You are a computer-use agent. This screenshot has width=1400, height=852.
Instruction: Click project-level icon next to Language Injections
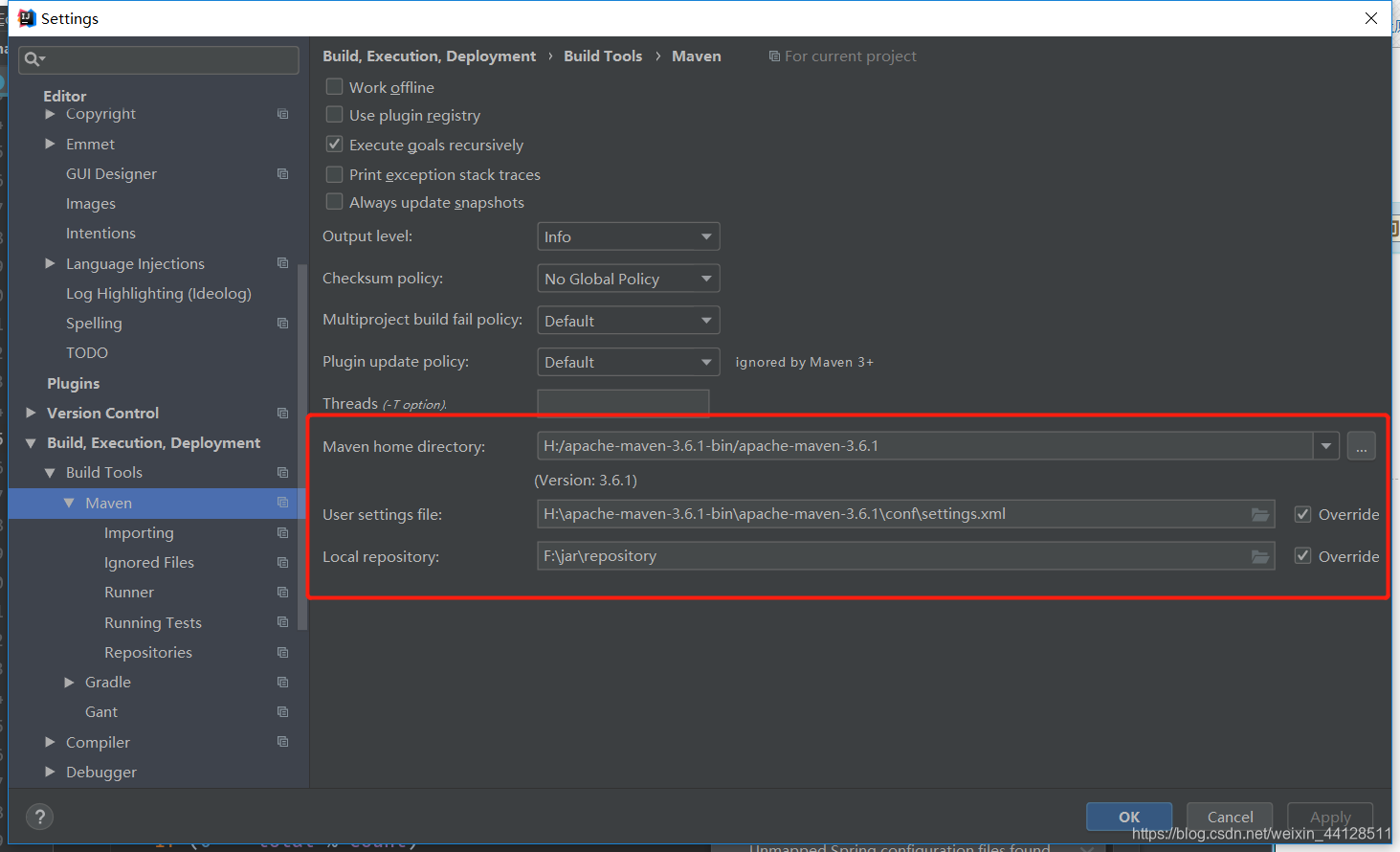tap(282, 263)
